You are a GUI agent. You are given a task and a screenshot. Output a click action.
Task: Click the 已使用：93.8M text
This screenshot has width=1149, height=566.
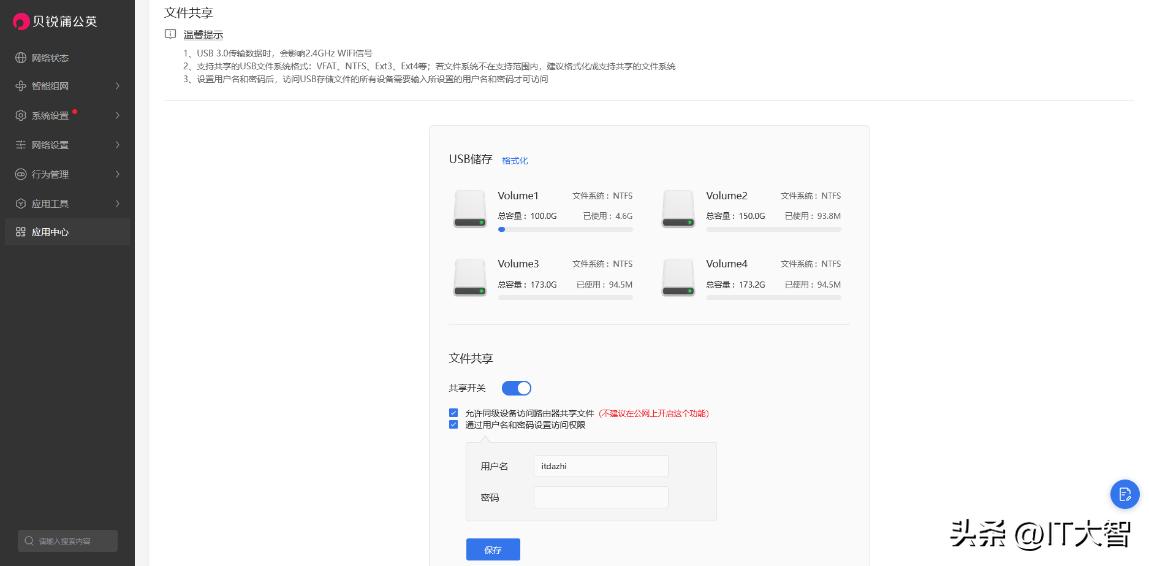pos(813,216)
